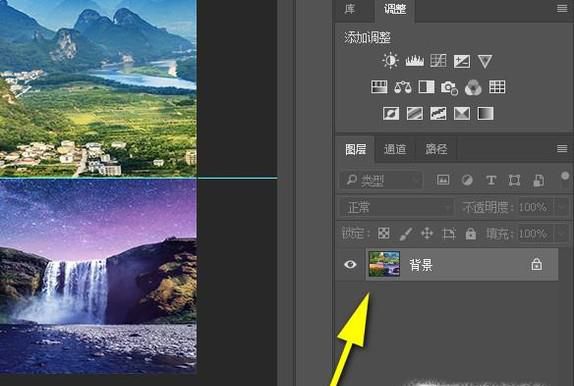Add an Invert adjustment
This screenshot has width=574, height=386.
pyautogui.click(x=391, y=114)
